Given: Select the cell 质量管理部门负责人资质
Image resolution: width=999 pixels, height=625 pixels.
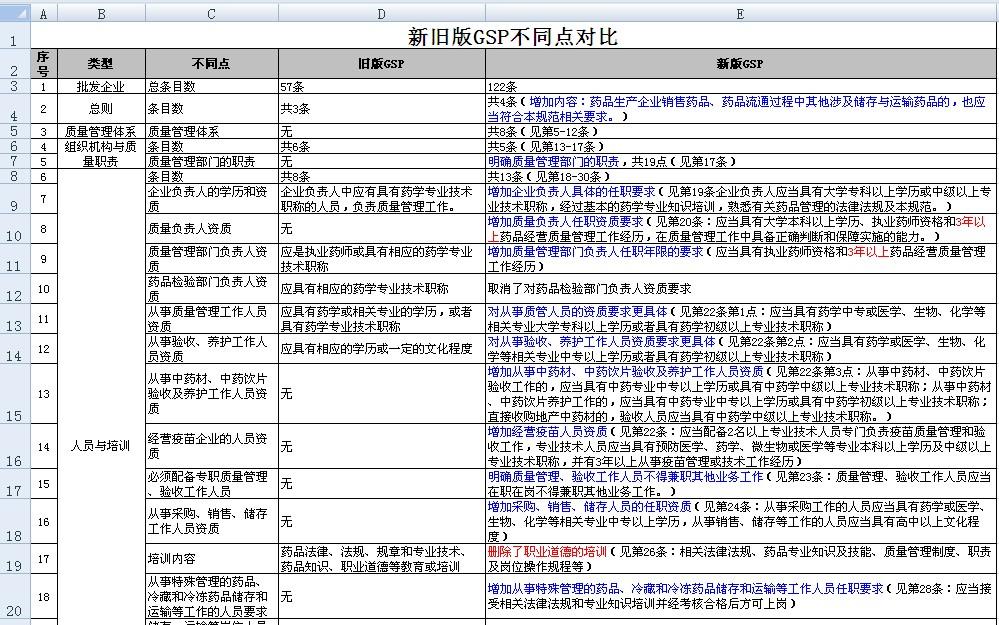Looking at the screenshot, I should click(212, 259).
